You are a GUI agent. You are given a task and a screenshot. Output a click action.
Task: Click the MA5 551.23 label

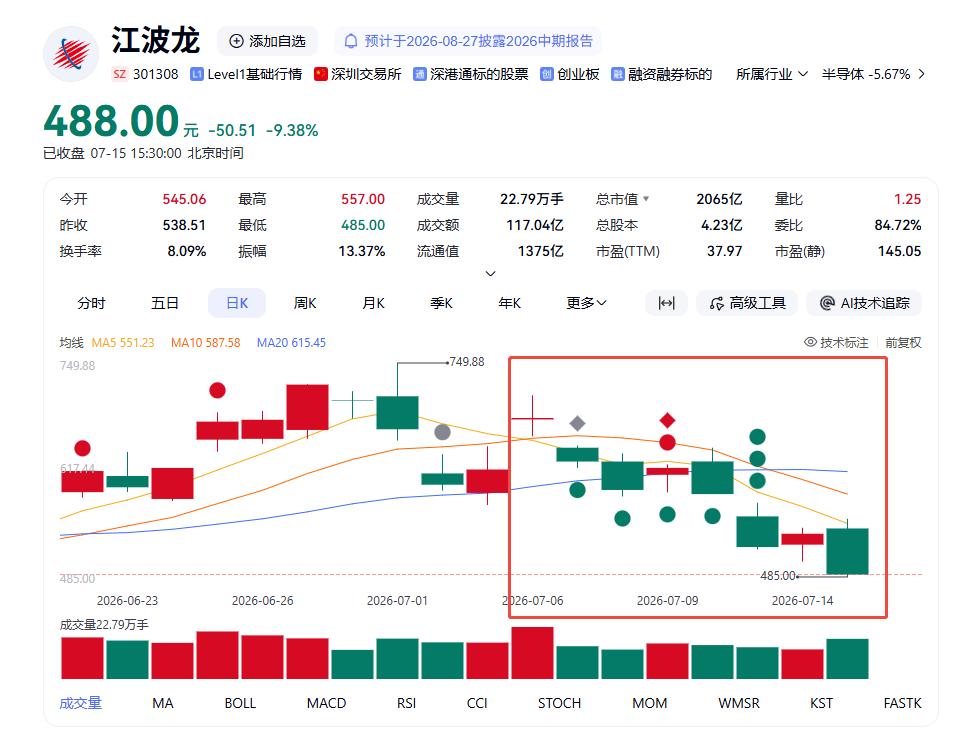coord(122,342)
